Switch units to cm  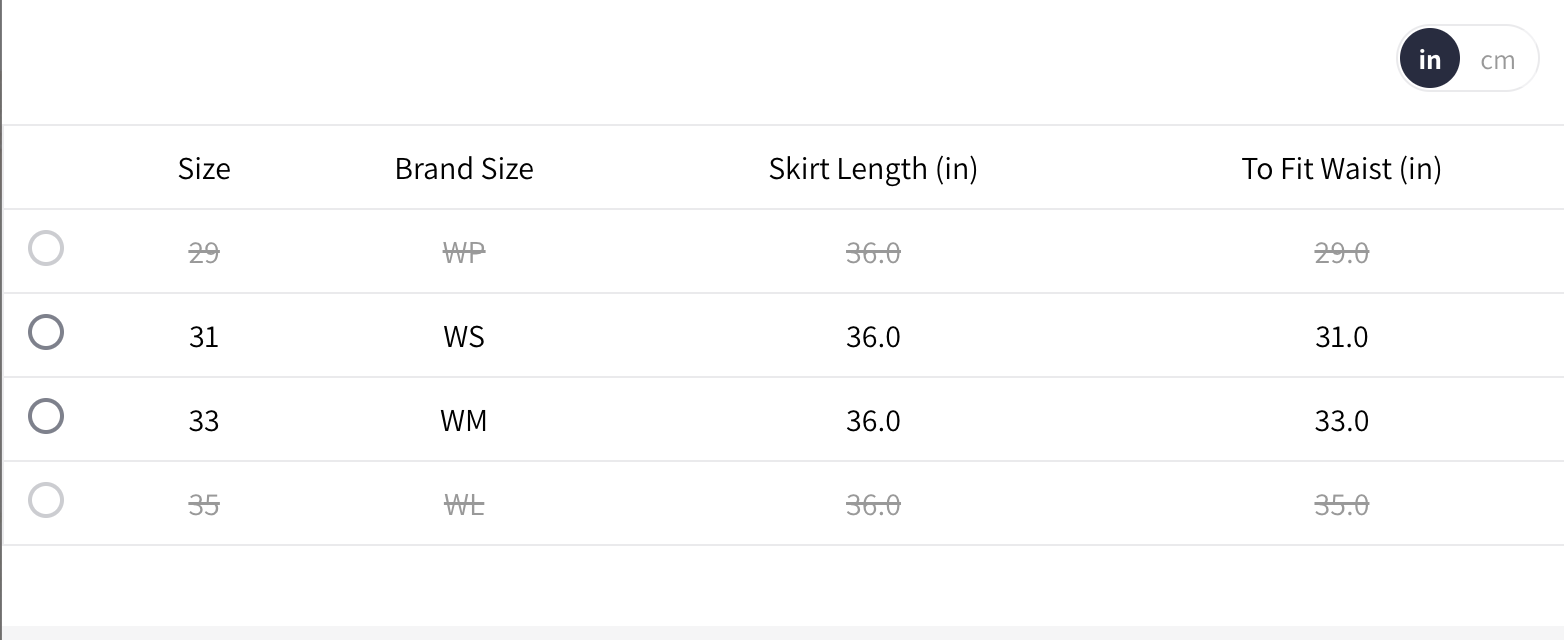coord(1497,60)
